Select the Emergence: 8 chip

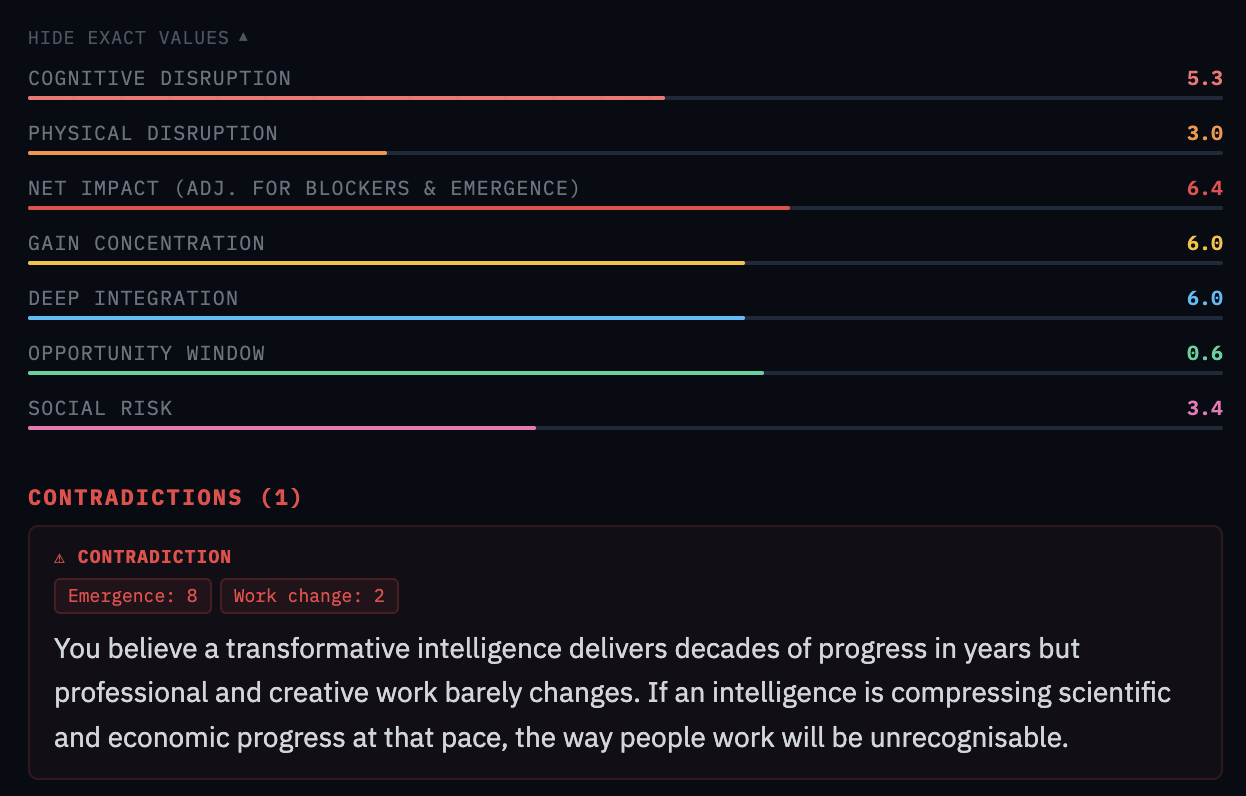point(132,595)
